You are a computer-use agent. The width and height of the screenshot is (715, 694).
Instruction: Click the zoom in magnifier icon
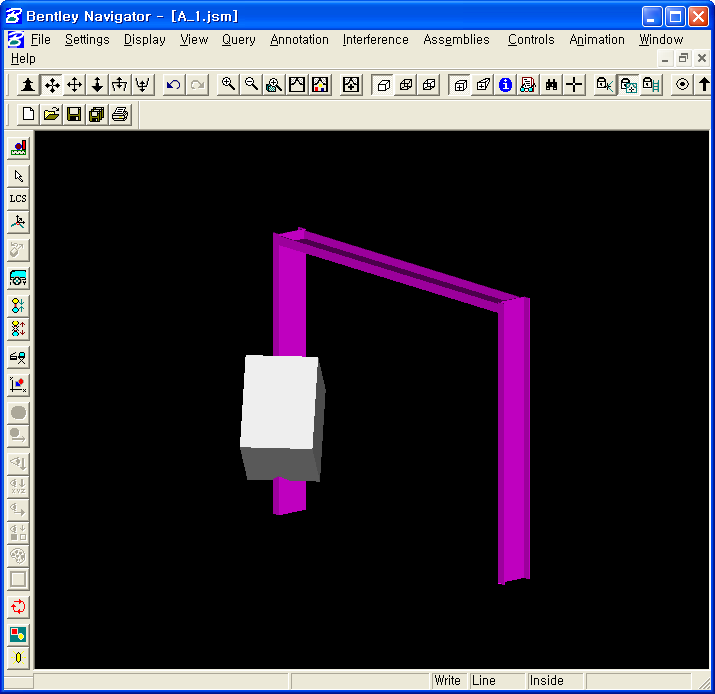(x=229, y=85)
